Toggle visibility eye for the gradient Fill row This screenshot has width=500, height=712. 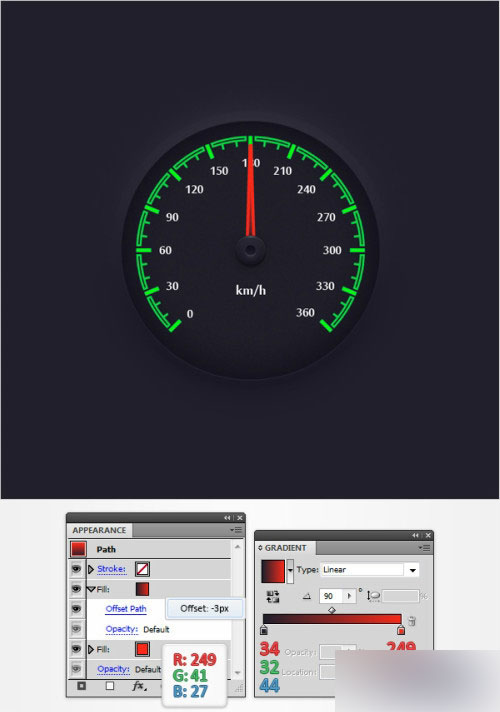pos(76,589)
